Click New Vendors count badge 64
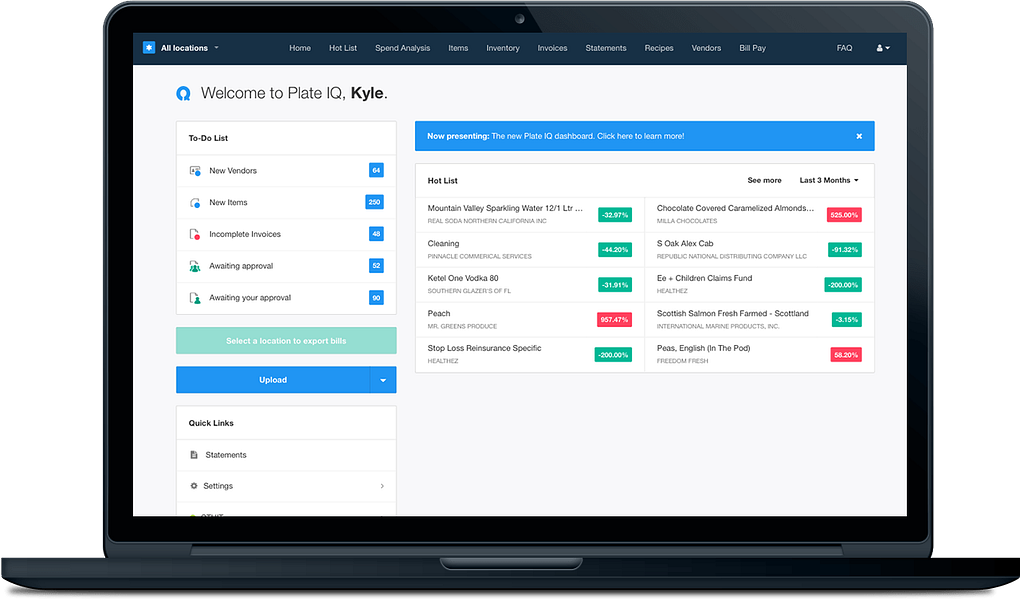 pos(376,170)
